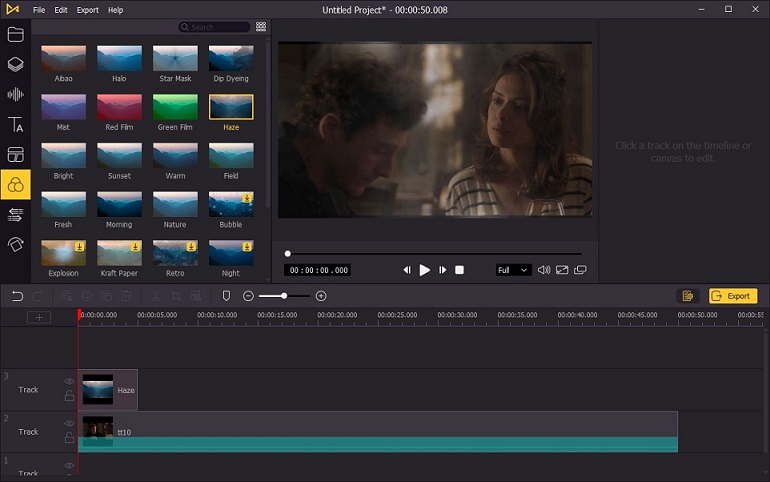Select the Halo filter thumbnail
770x482 pixels.
click(x=119, y=58)
